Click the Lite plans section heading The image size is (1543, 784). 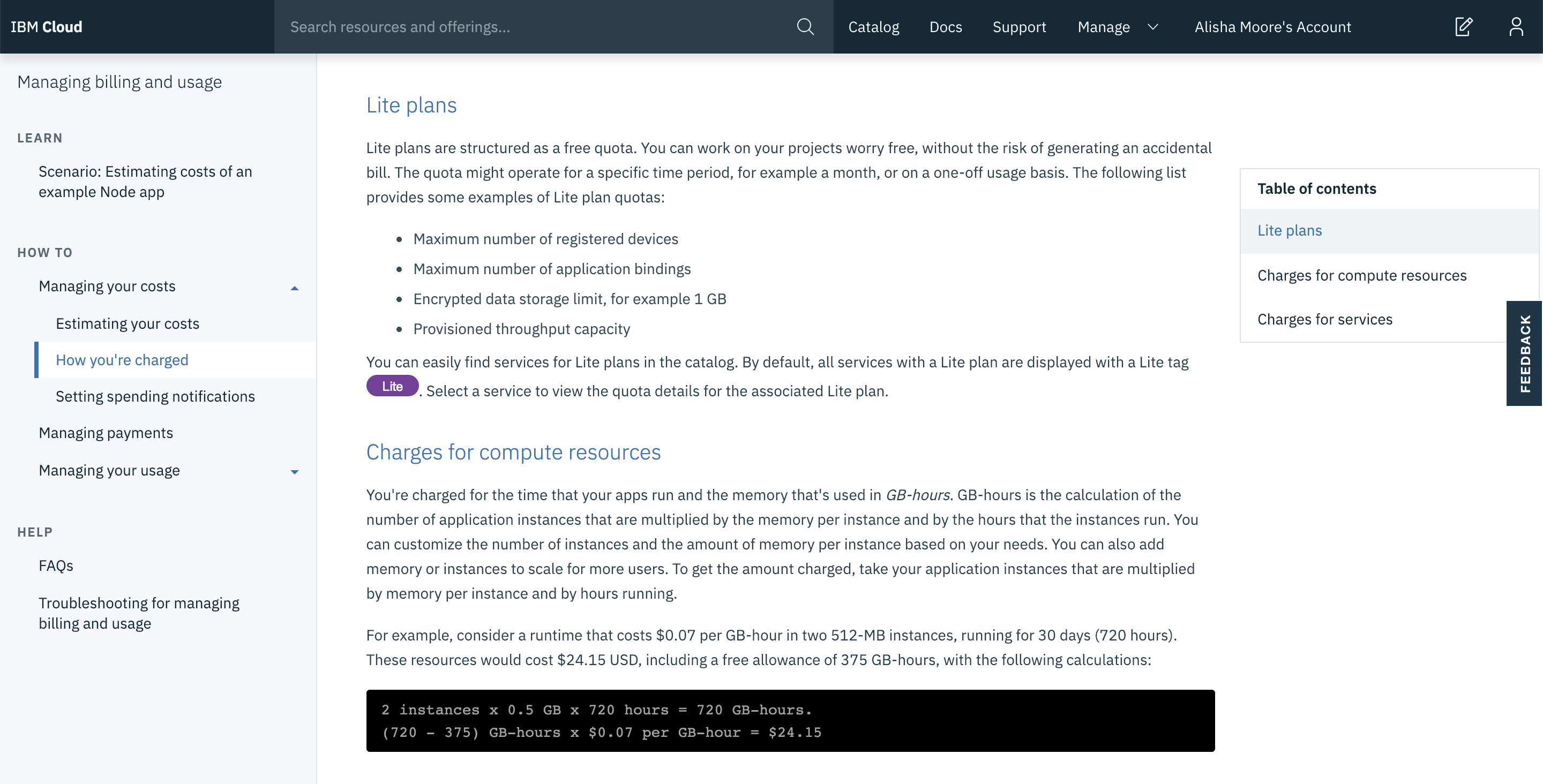[x=411, y=105]
